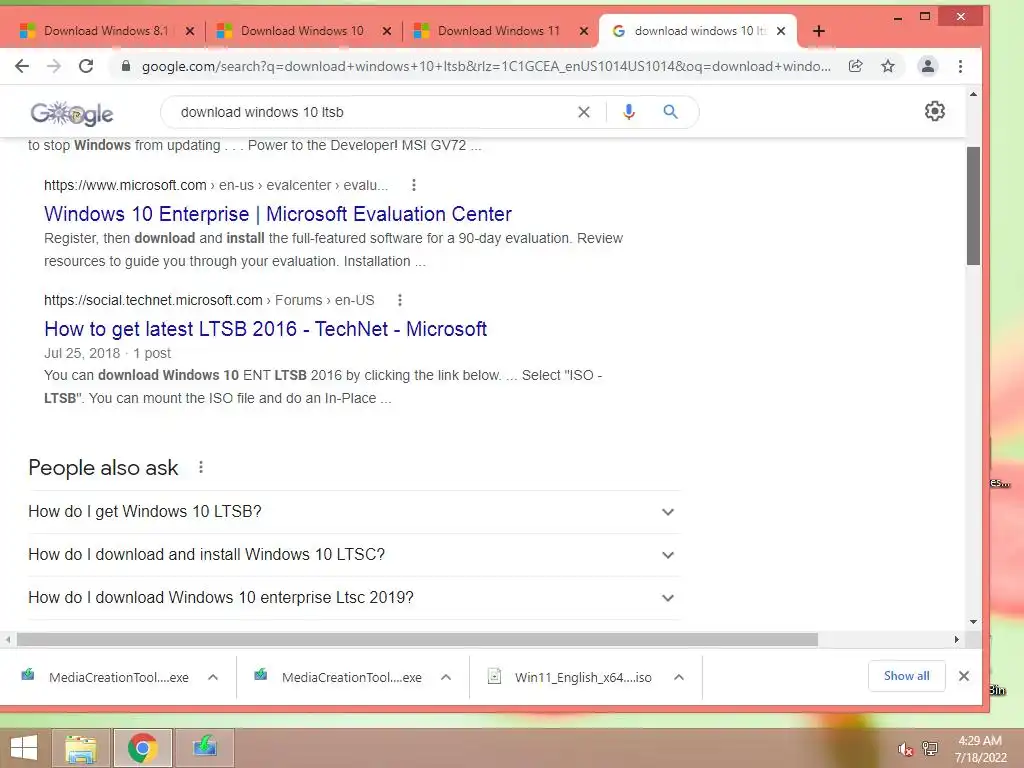Click horizontal scrollbar right arrow
1024x768 pixels.
(x=957, y=639)
